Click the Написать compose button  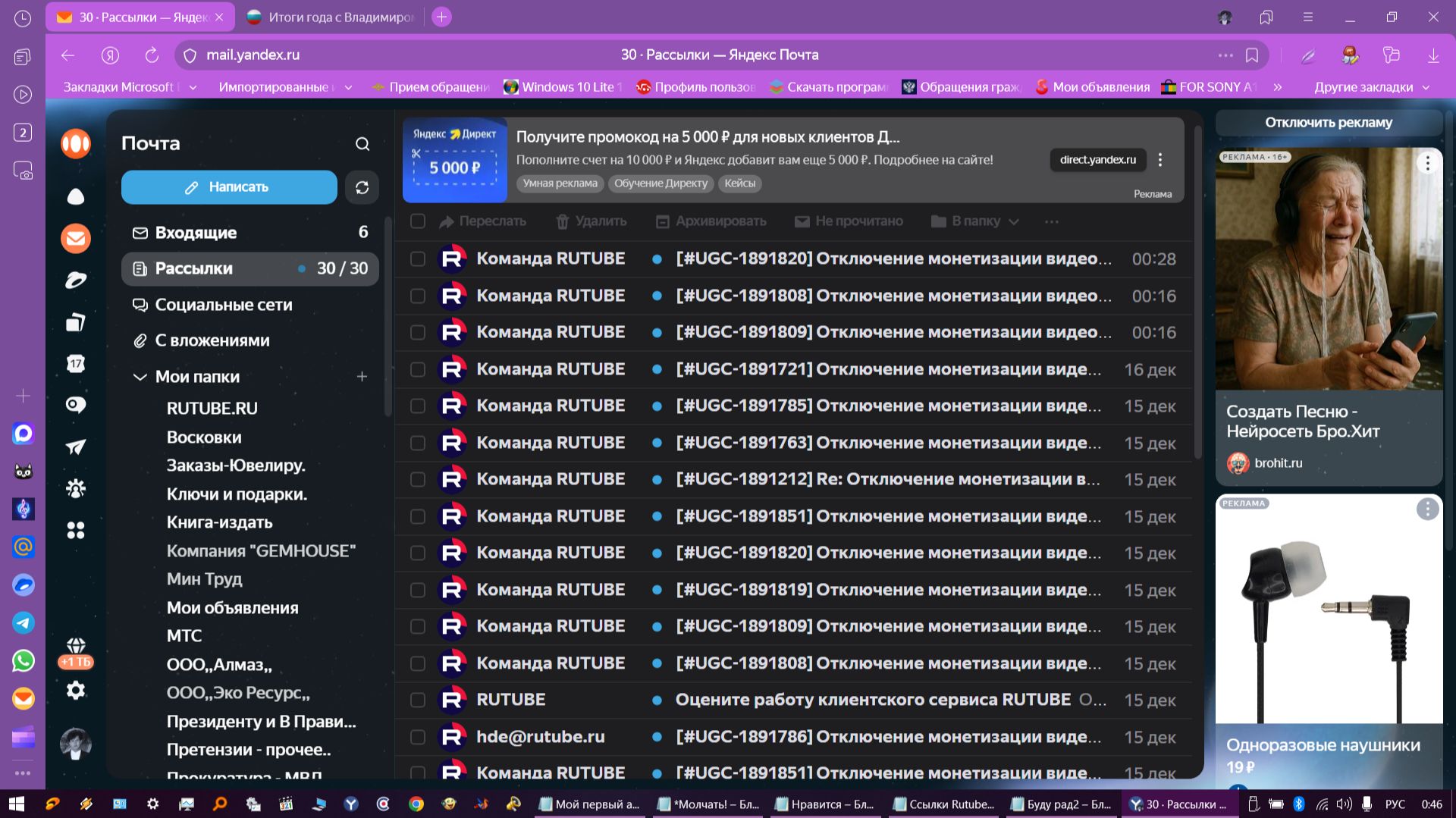(229, 187)
